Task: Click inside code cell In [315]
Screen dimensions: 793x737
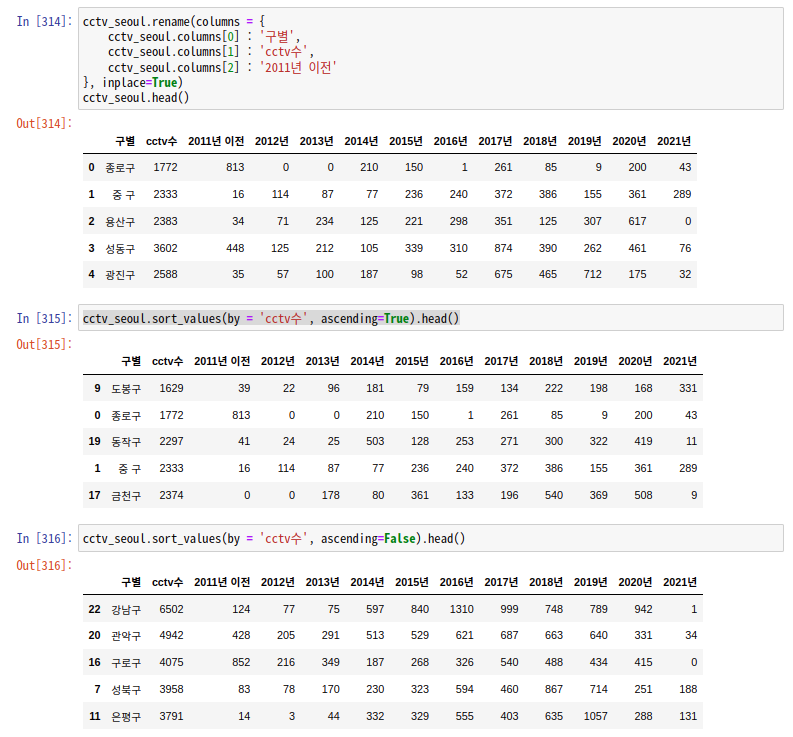Action: (430, 318)
